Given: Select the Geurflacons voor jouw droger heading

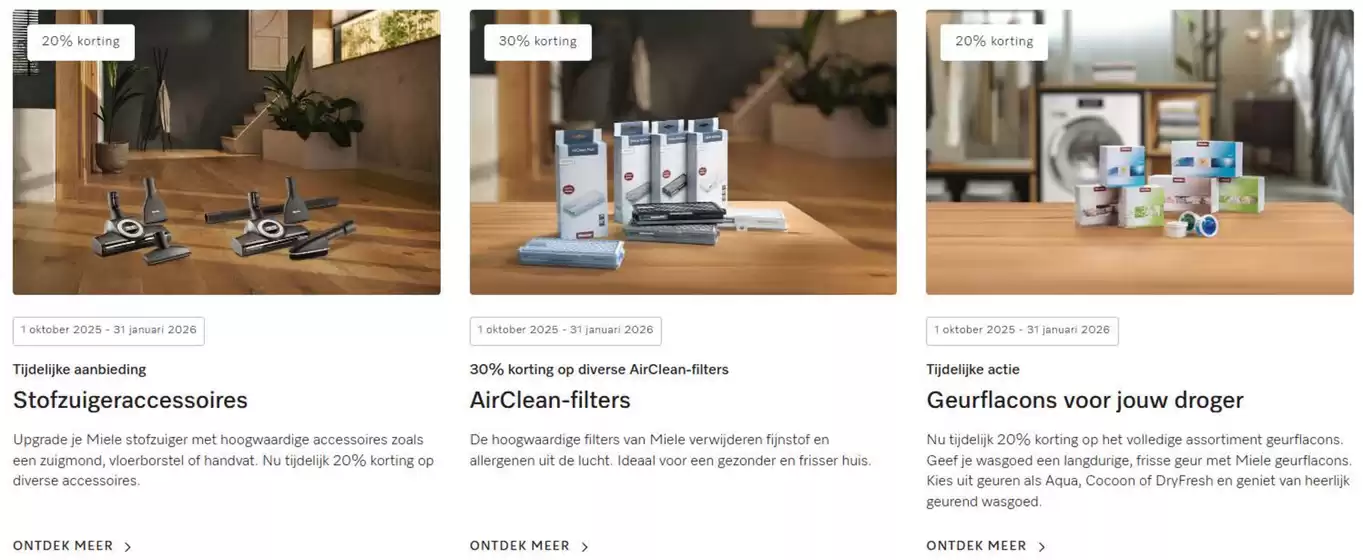Looking at the screenshot, I should coord(1085,400).
